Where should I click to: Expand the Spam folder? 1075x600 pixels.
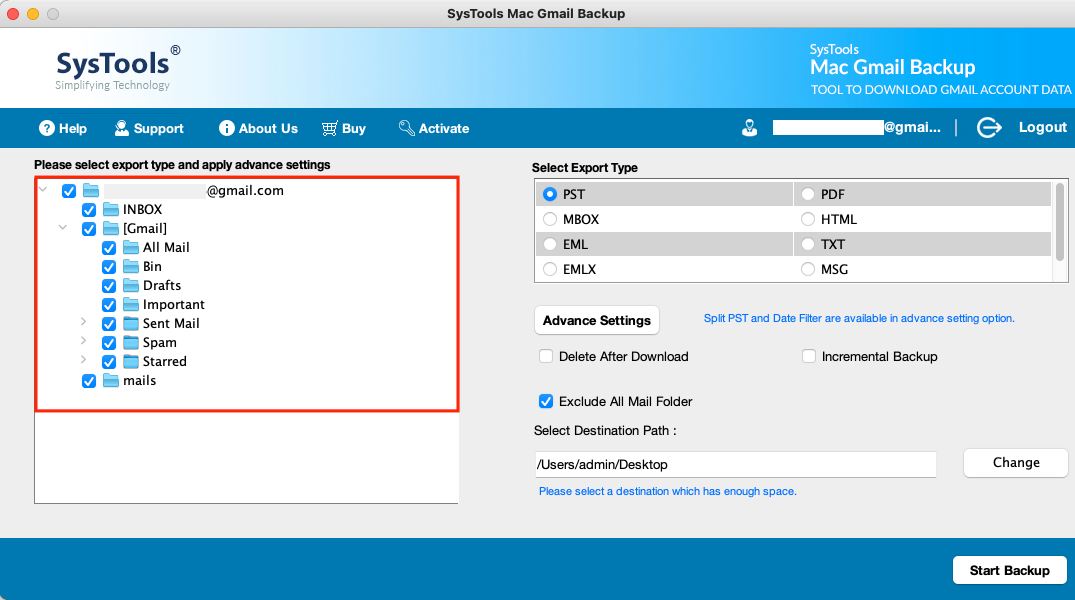(x=83, y=341)
